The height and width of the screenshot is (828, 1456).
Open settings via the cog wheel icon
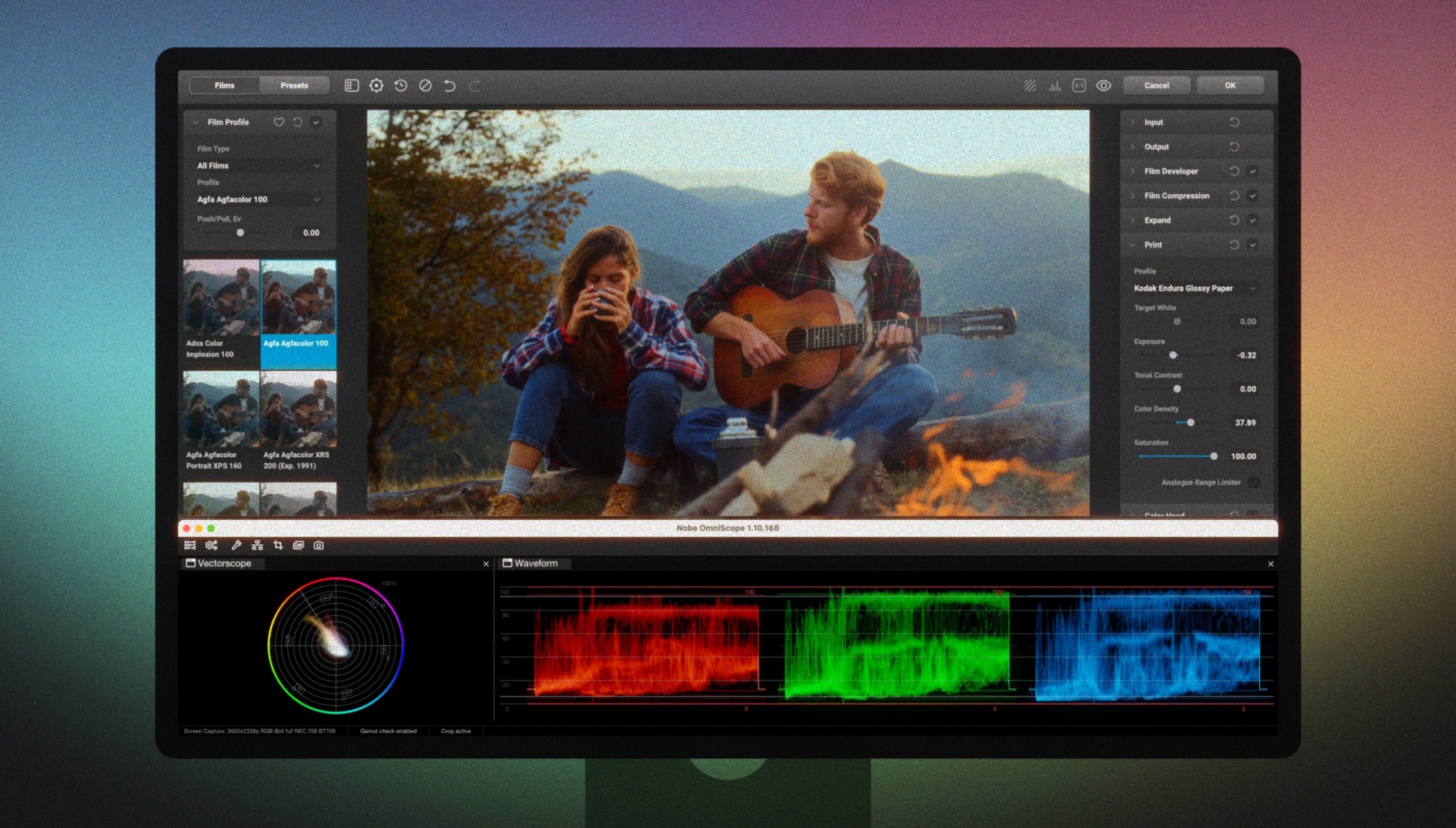(376, 86)
